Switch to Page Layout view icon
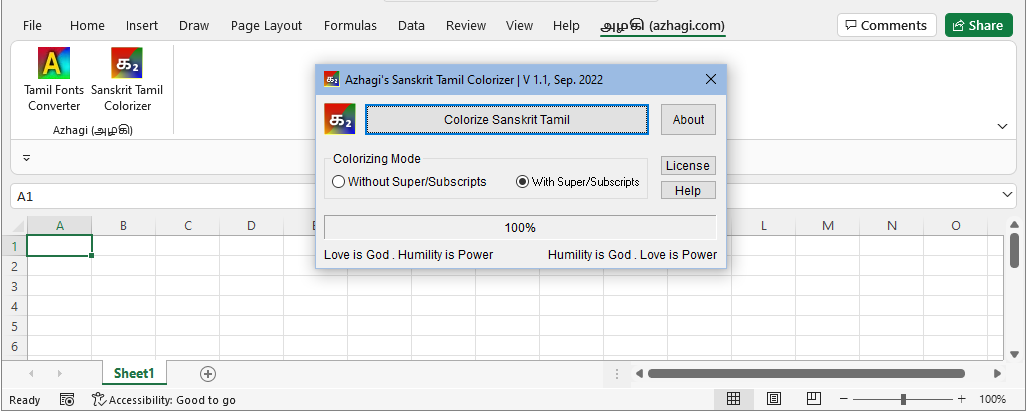1027x412 pixels. pyautogui.click(x=774, y=399)
